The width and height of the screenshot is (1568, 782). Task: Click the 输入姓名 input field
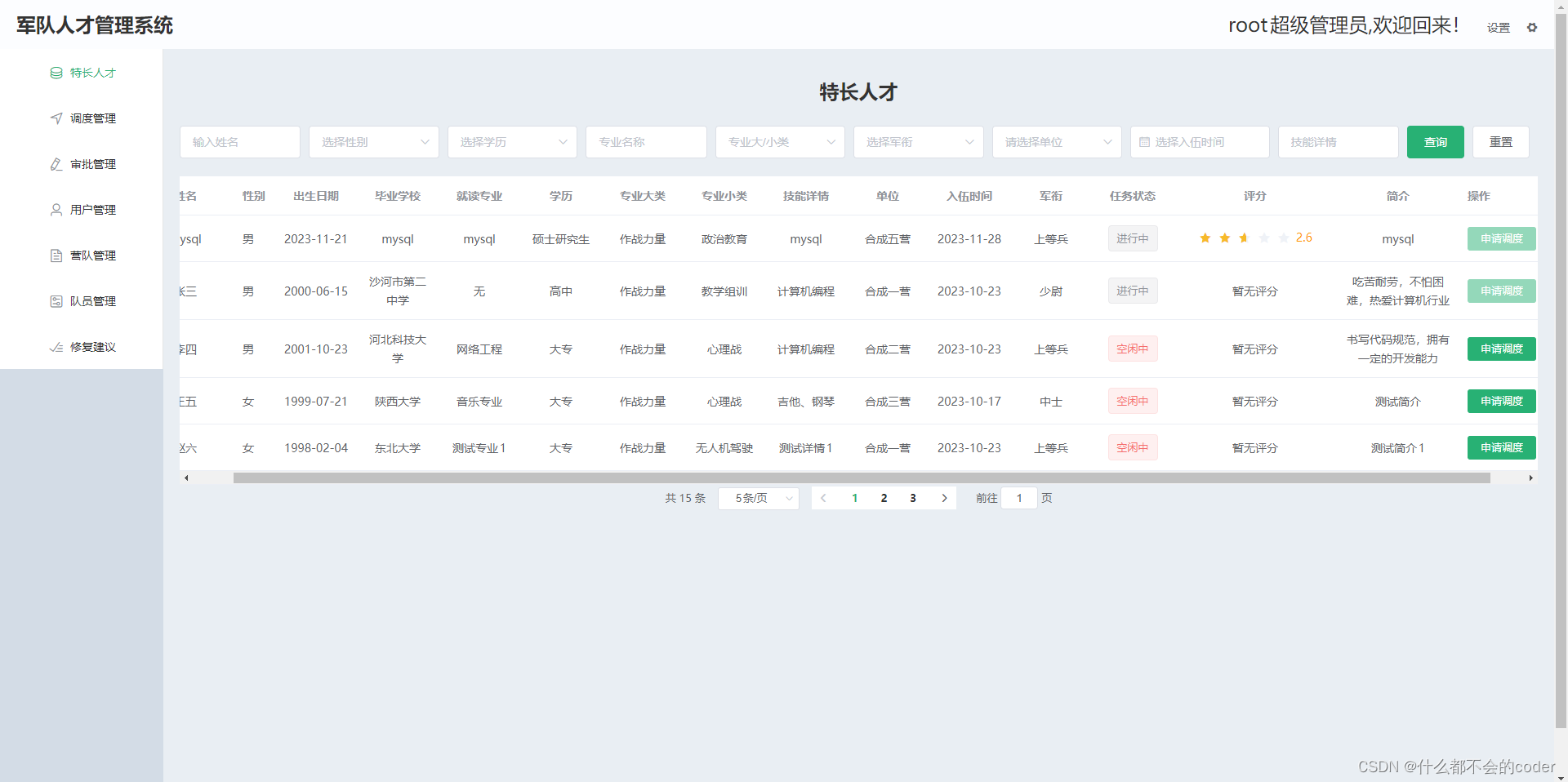tap(240, 142)
